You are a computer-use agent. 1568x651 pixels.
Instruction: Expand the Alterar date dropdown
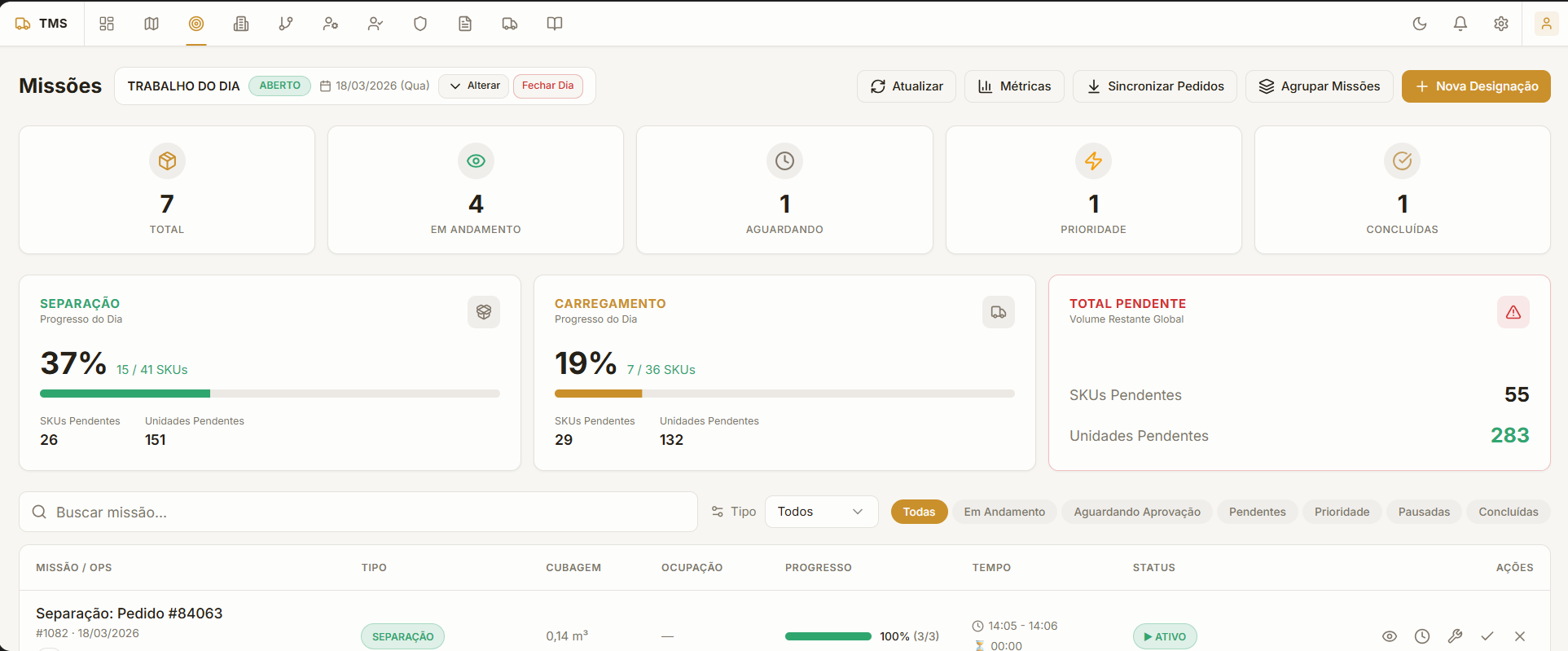(474, 86)
